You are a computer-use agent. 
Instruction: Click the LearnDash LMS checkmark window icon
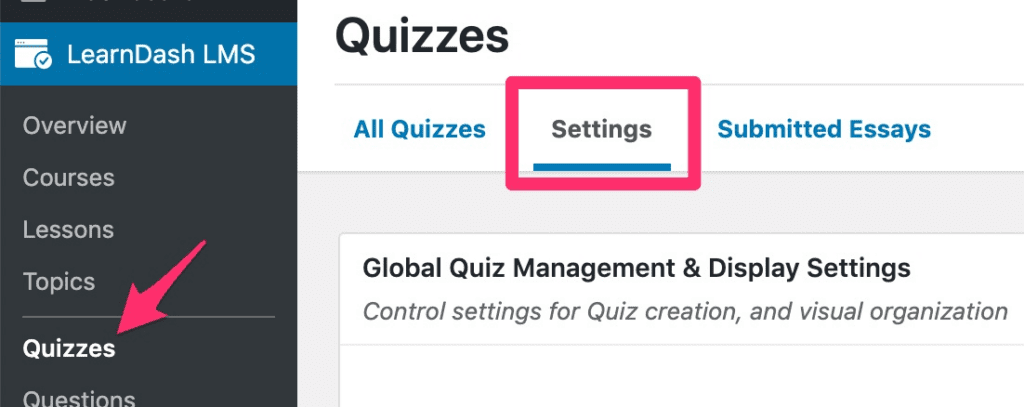point(33,54)
